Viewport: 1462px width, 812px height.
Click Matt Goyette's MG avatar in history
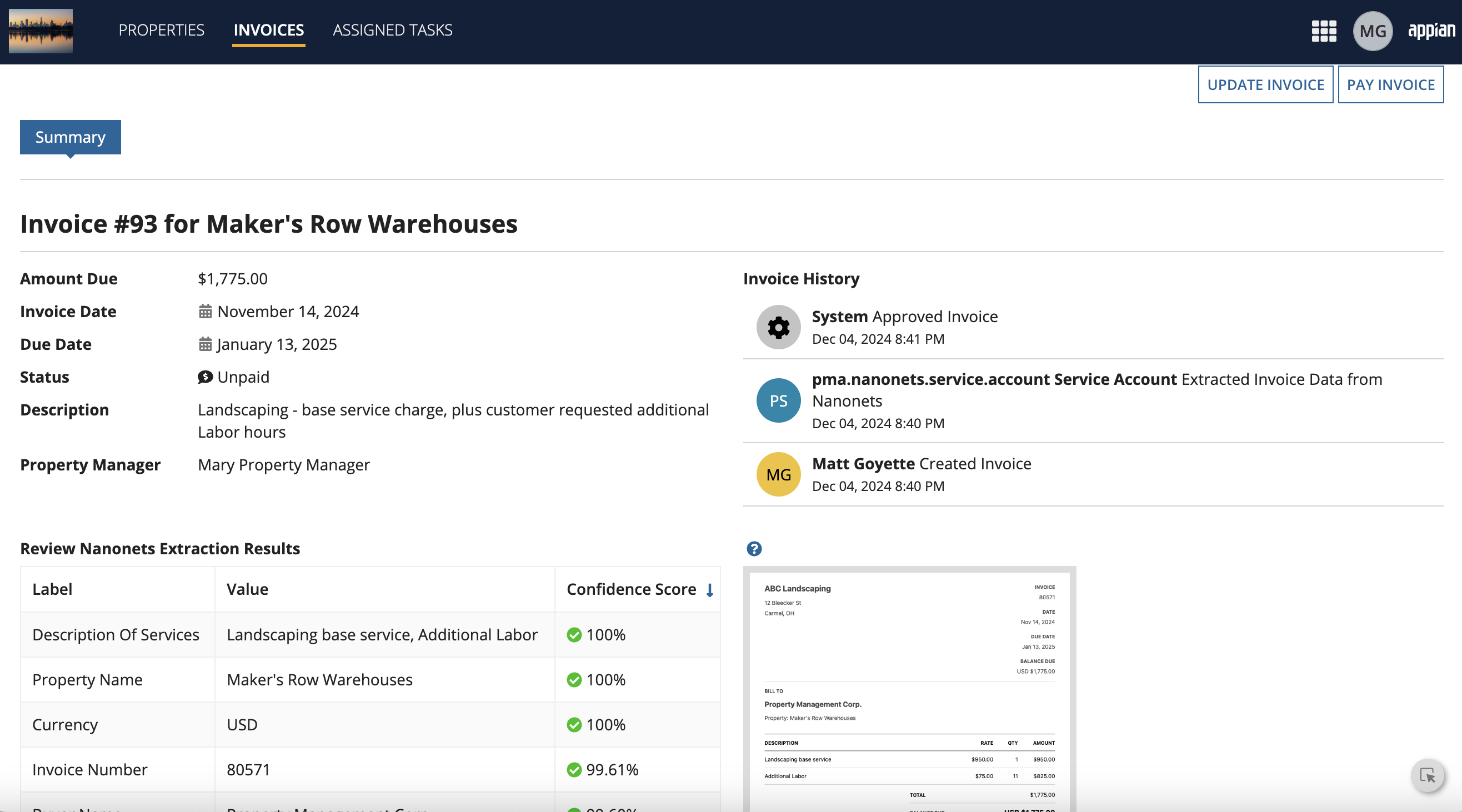tap(778, 474)
